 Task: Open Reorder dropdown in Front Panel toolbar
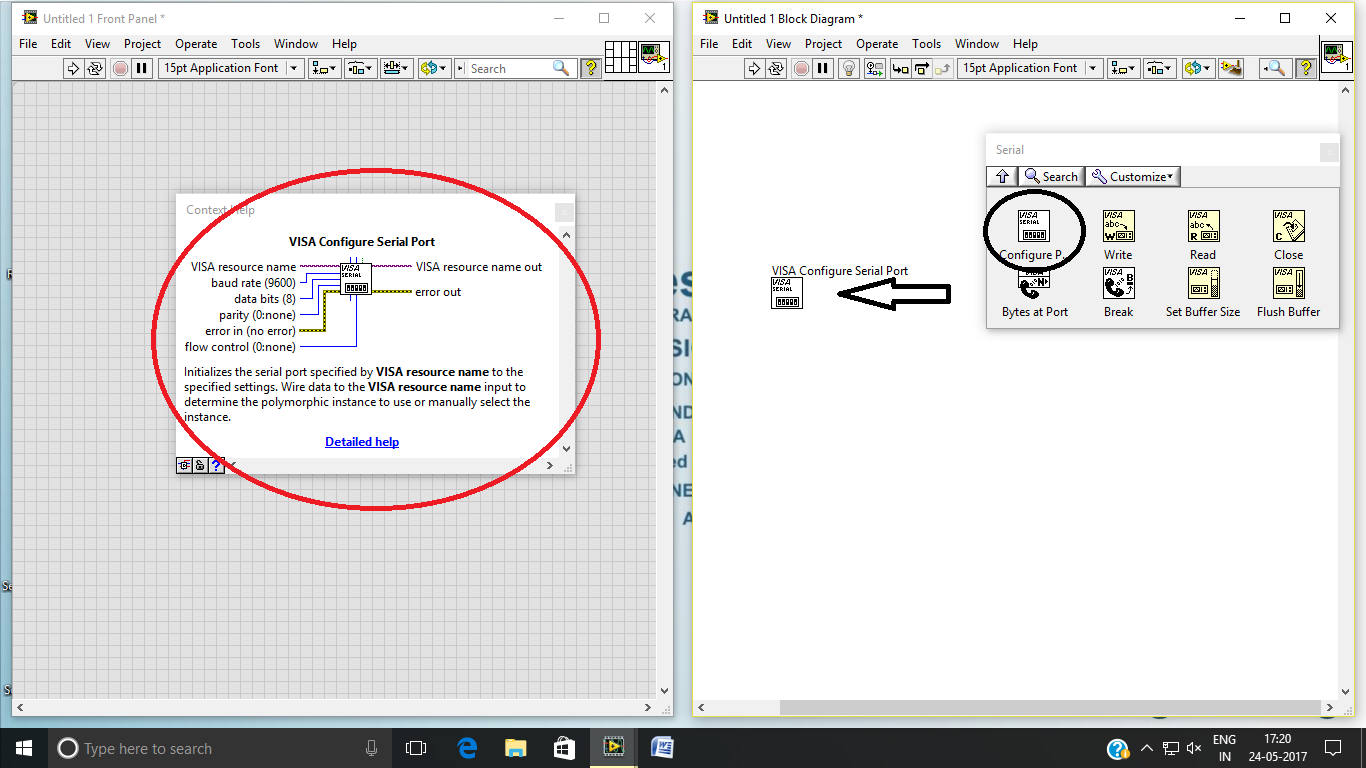pyautogui.click(x=433, y=68)
